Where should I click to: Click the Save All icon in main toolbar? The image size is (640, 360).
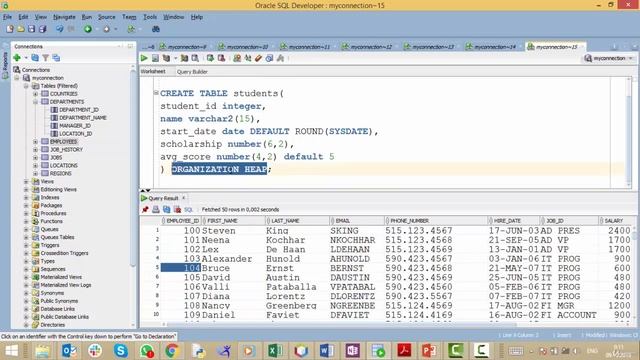[x=42, y=29]
